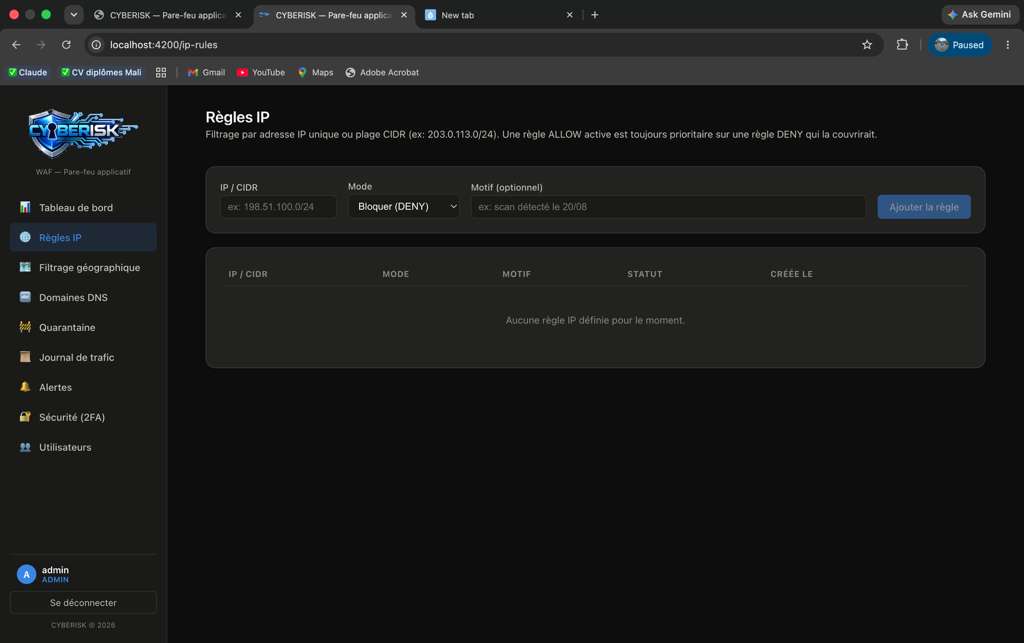Open the Alertes page
Image resolution: width=1024 pixels, height=643 pixels.
click(x=83, y=388)
